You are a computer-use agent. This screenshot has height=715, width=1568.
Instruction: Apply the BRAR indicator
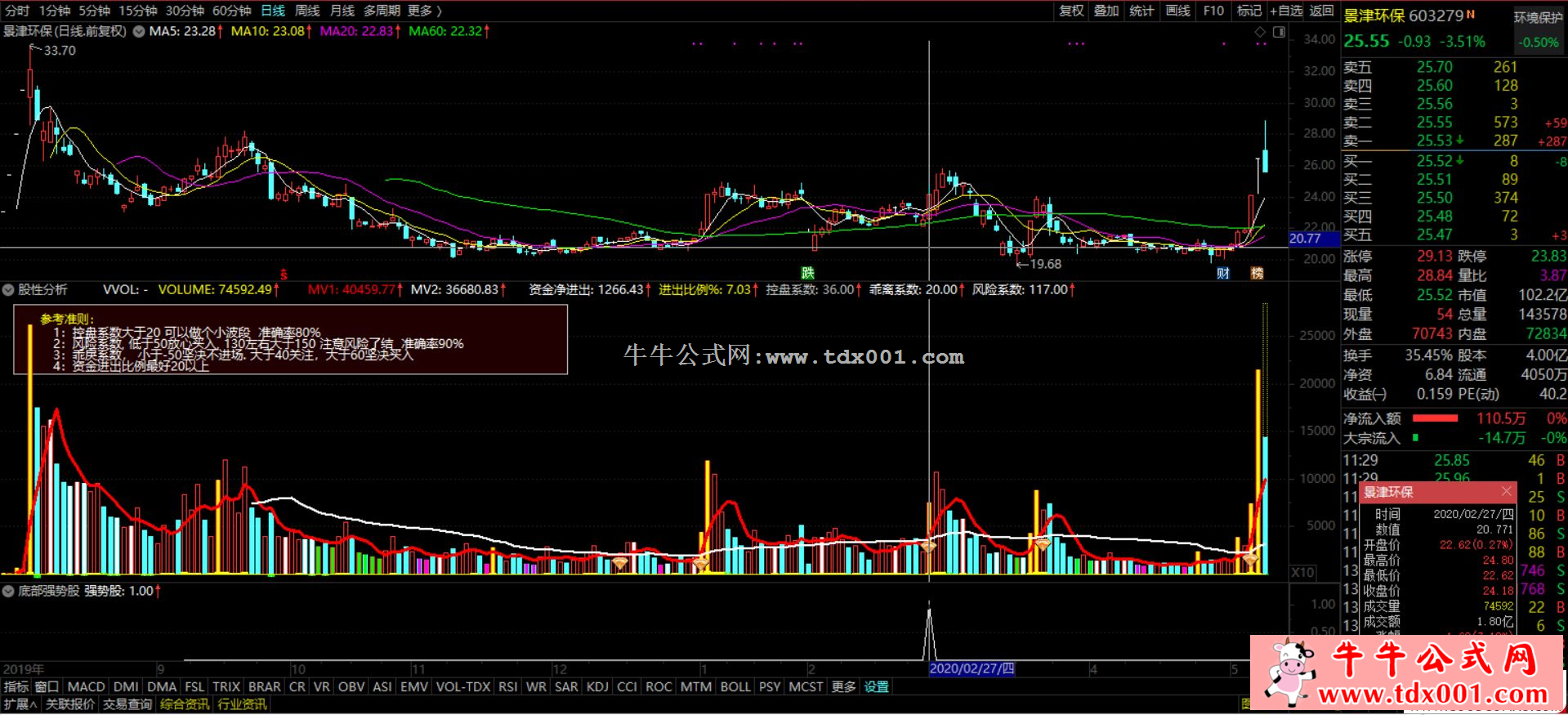pos(264,686)
